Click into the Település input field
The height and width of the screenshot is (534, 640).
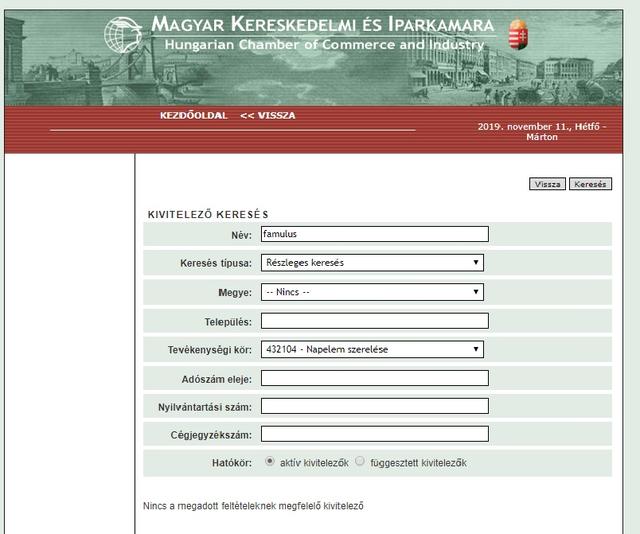[375, 321]
